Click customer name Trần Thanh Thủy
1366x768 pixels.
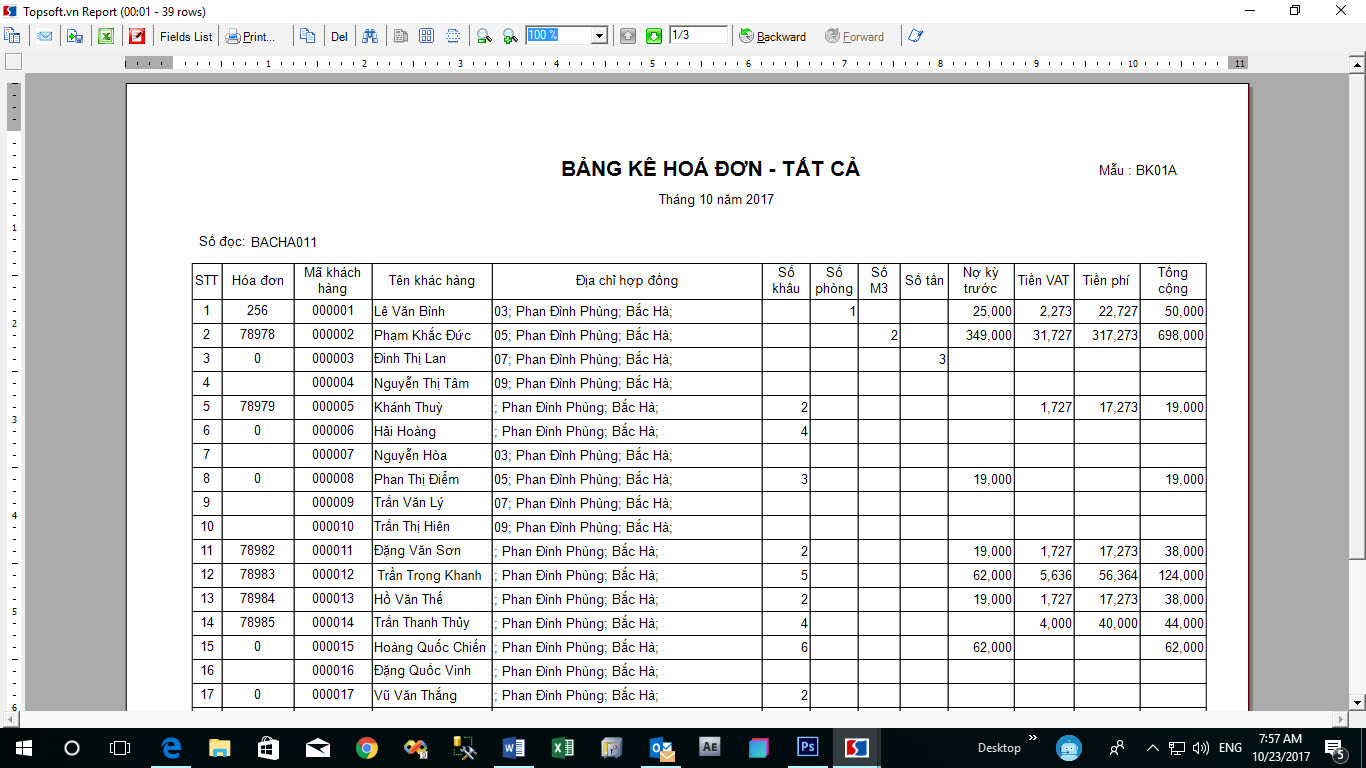pos(422,623)
